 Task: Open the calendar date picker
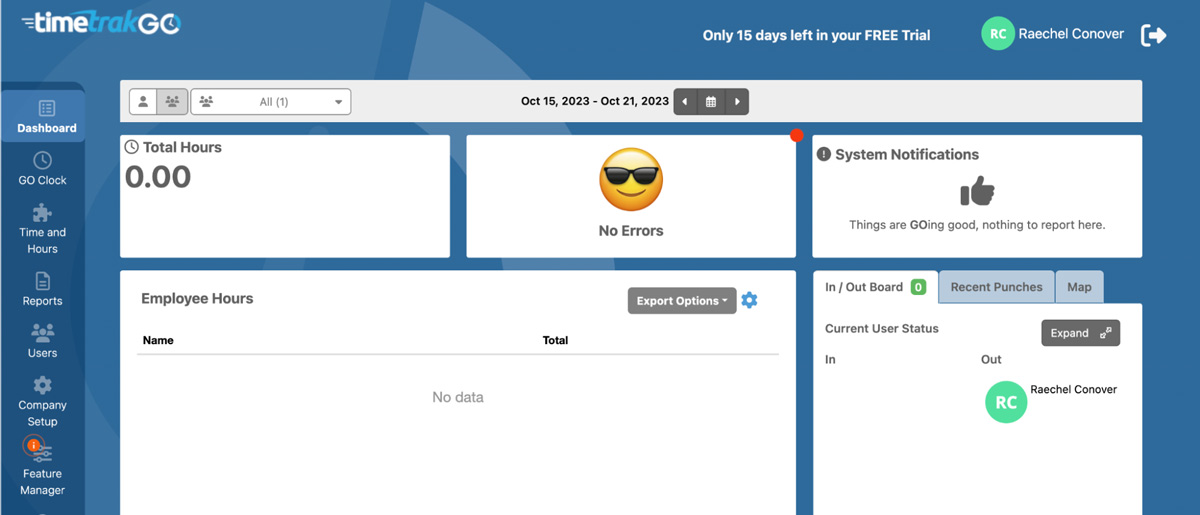click(711, 102)
